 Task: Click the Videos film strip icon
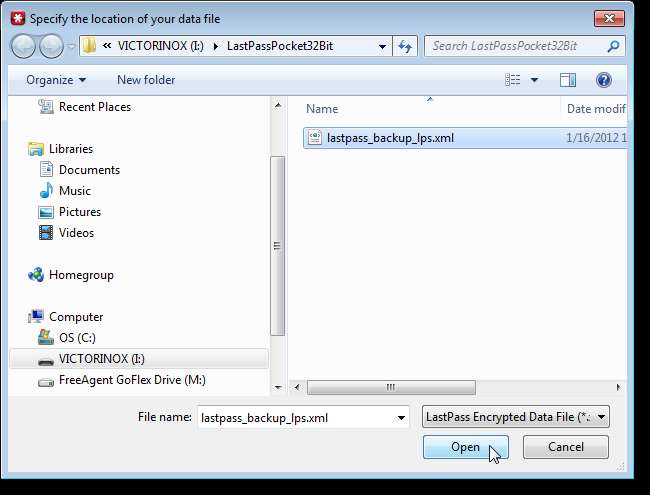[46, 233]
